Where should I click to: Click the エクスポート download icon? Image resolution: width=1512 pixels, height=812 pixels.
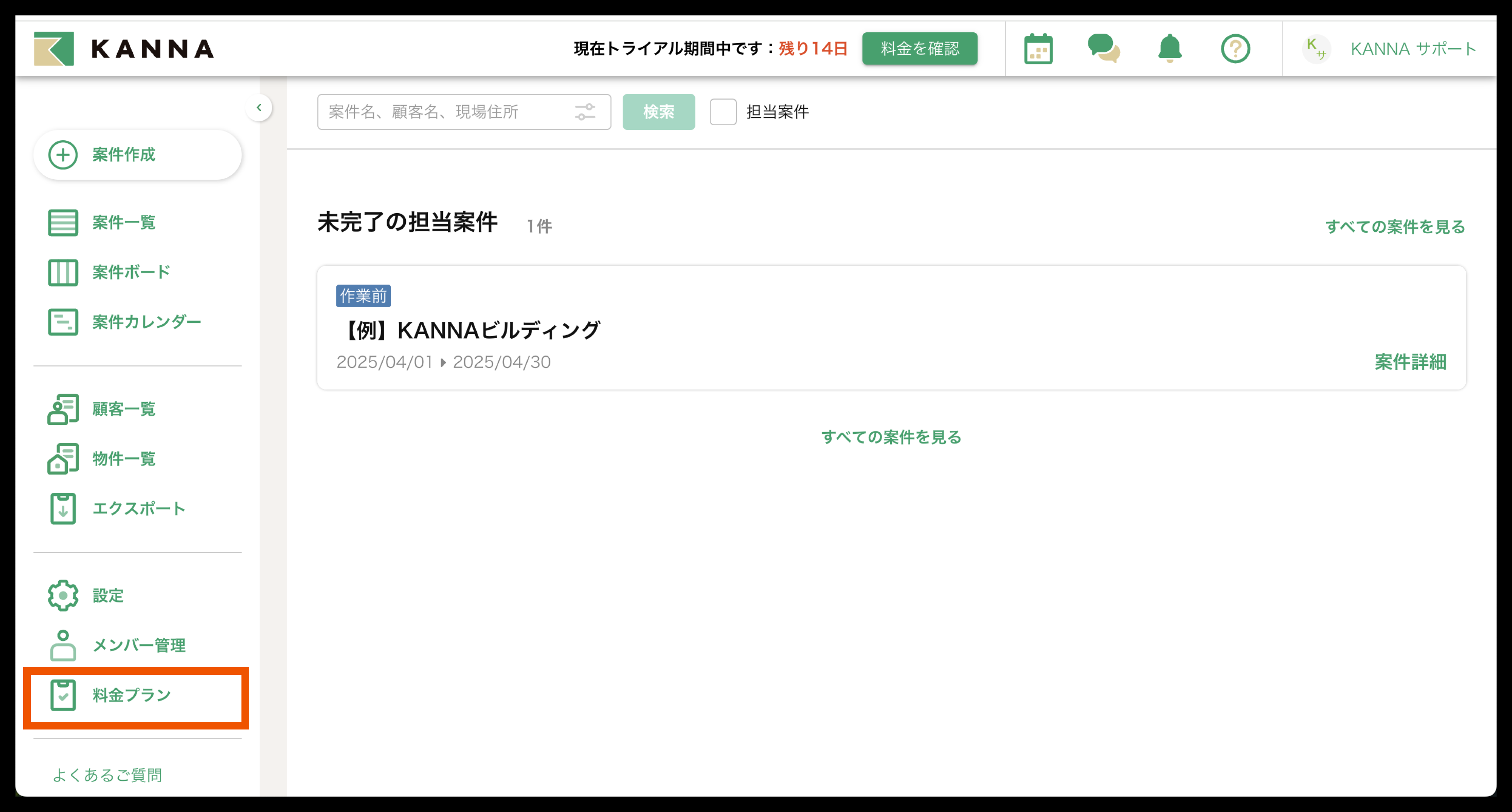click(63, 509)
